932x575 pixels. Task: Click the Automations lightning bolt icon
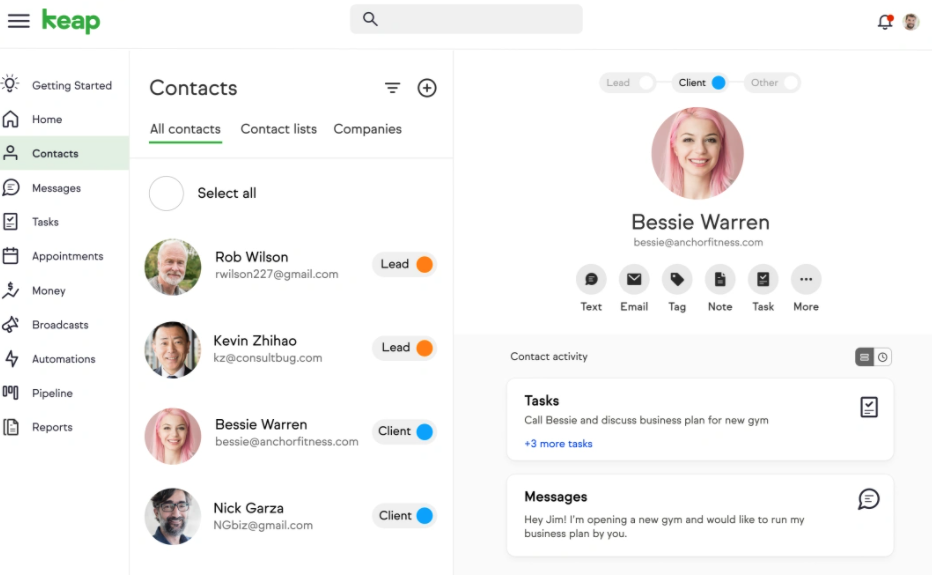(x=11, y=359)
